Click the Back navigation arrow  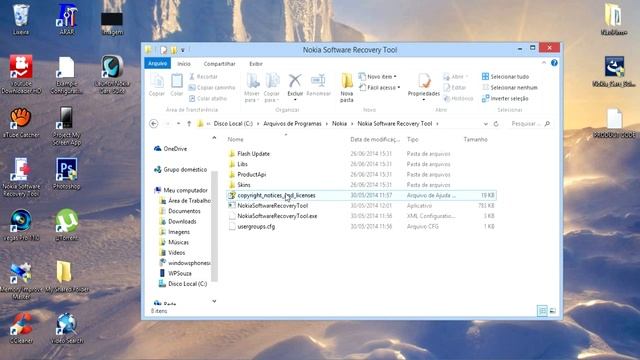[x=154, y=124]
